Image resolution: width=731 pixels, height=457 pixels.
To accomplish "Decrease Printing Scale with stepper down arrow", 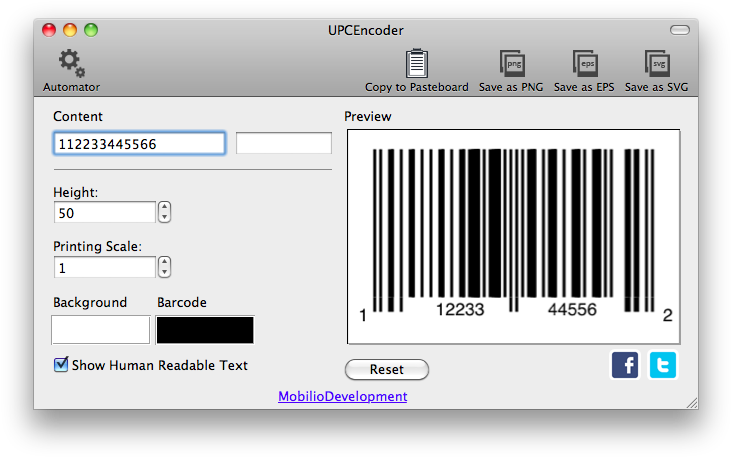I will click(164, 272).
